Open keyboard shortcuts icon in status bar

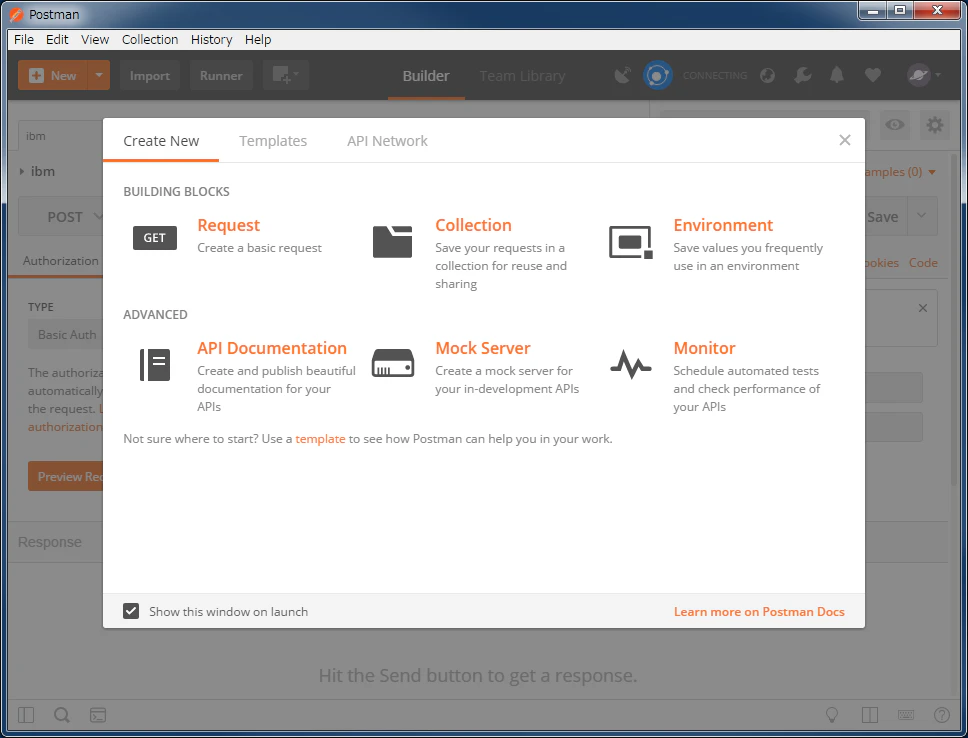(x=906, y=715)
